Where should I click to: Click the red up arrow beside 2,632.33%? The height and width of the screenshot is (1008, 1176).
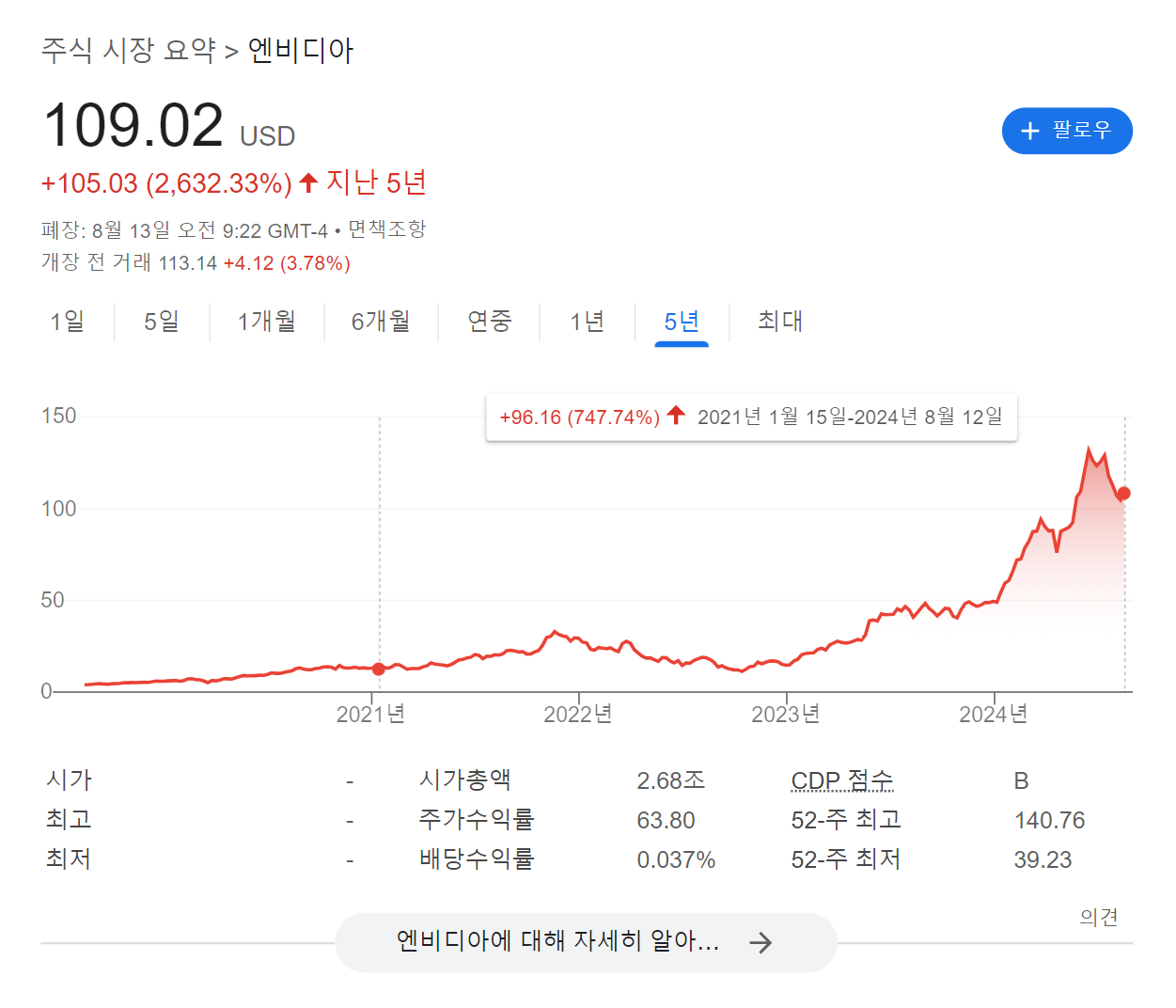[x=308, y=182]
